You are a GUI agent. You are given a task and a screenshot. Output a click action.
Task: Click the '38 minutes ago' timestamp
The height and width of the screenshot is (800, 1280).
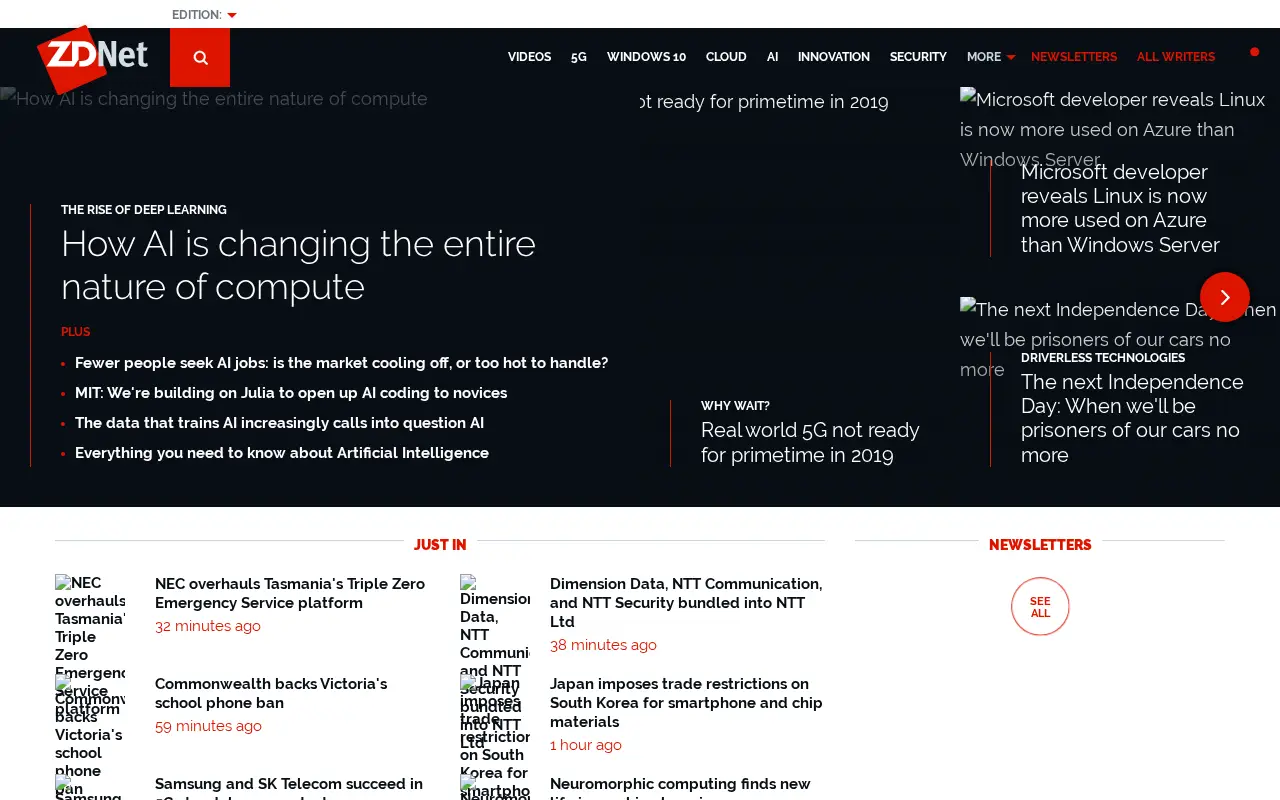point(603,645)
